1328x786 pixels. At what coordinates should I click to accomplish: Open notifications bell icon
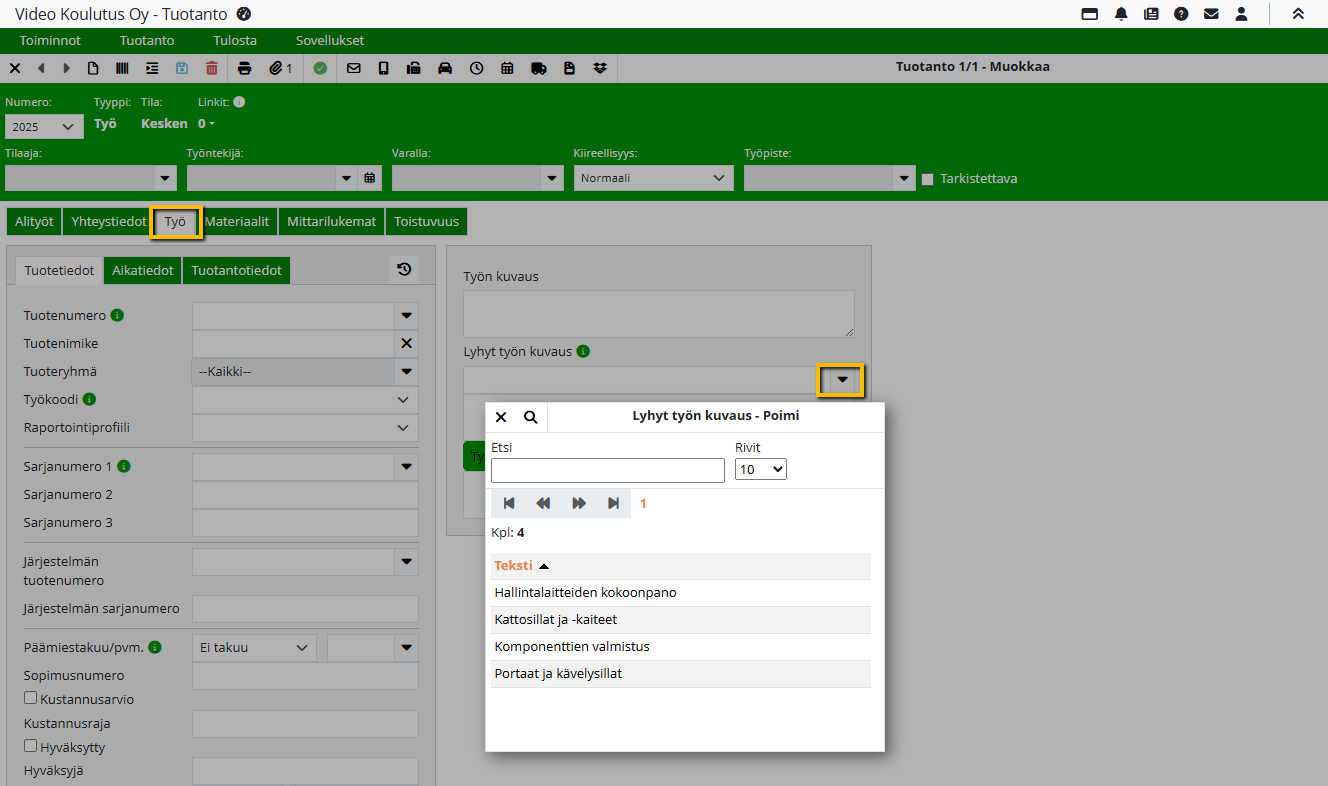[1121, 14]
